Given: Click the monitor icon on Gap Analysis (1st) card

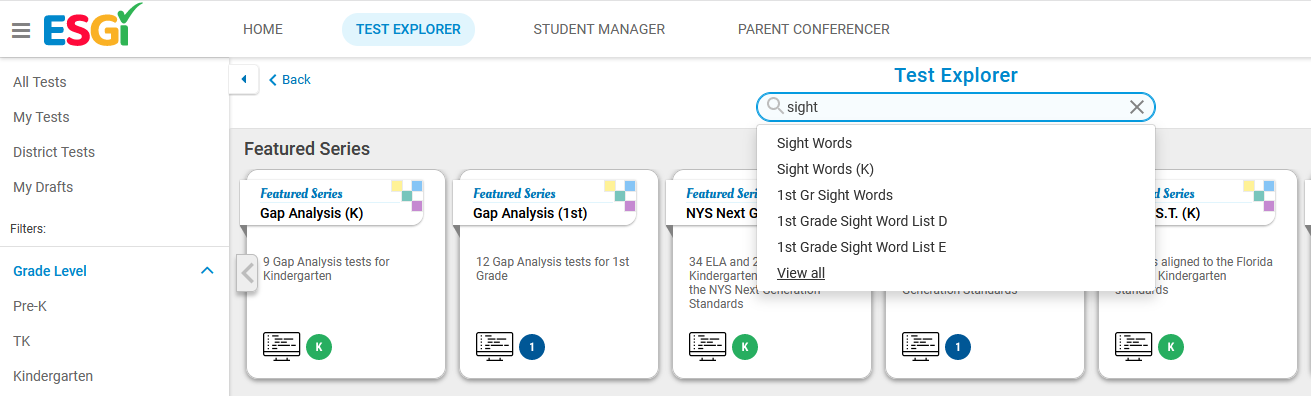Looking at the screenshot, I should (494, 346).
